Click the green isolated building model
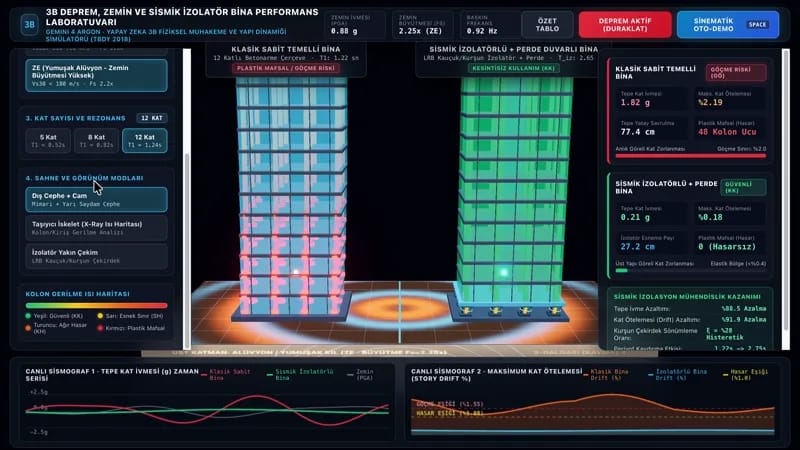 click(x=514, y=194)
